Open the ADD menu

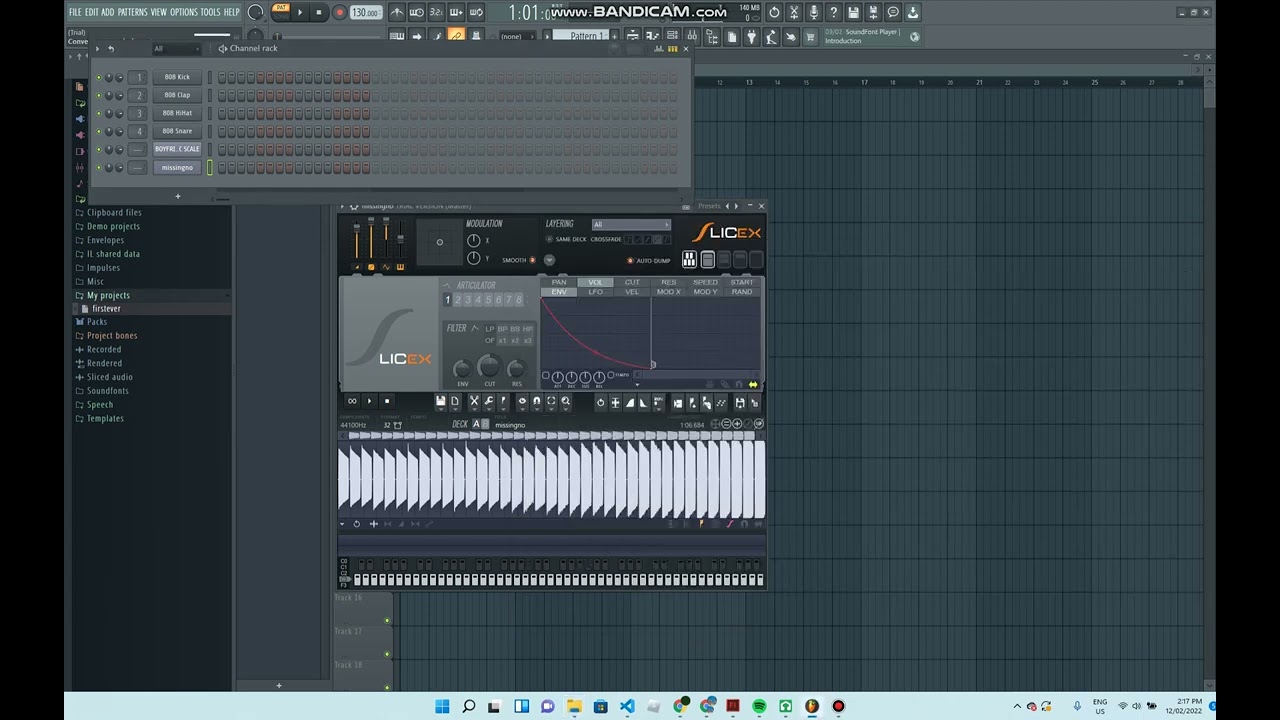click(x=108, y=12)
